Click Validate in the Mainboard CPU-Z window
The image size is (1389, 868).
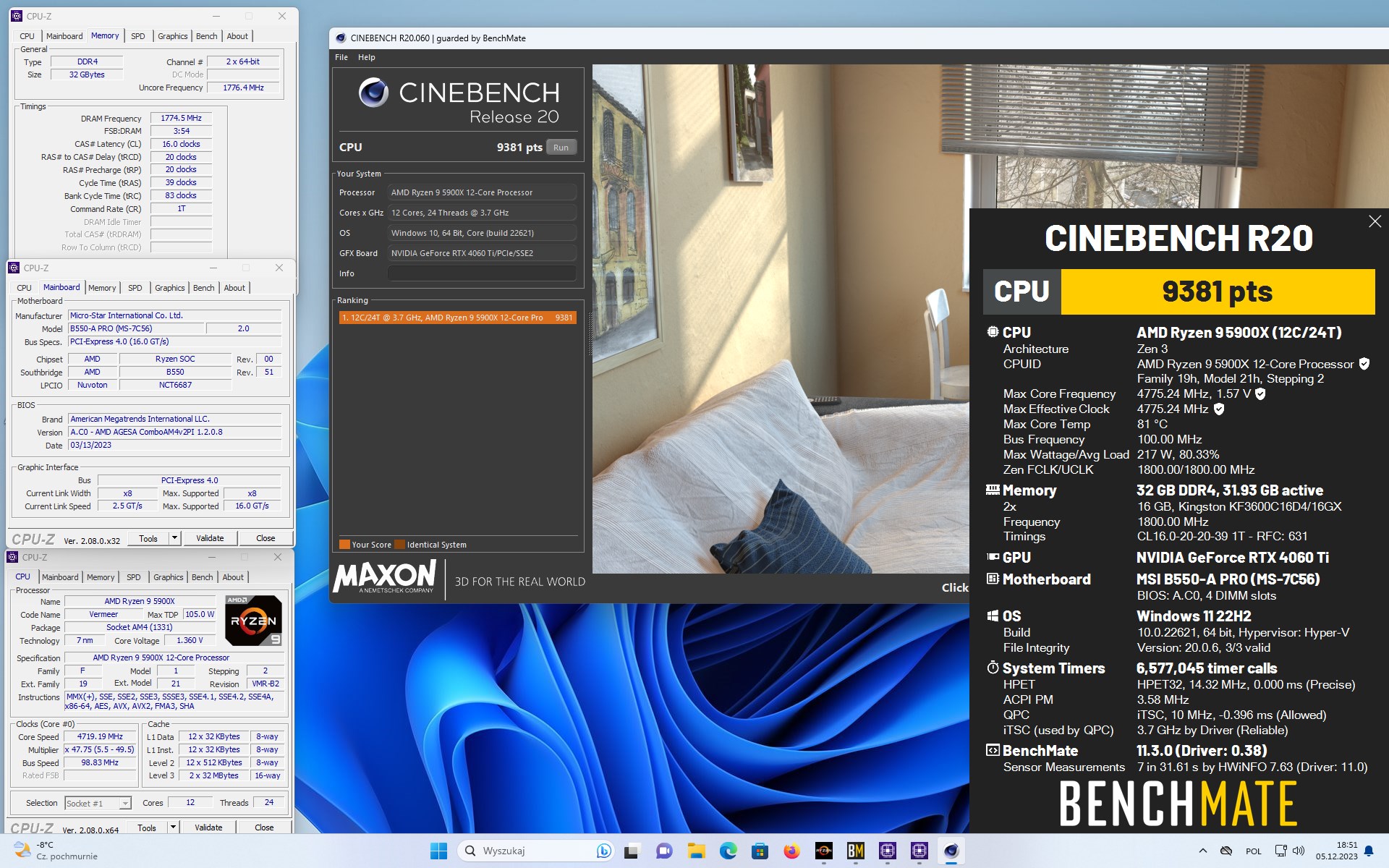pos(210,538)
